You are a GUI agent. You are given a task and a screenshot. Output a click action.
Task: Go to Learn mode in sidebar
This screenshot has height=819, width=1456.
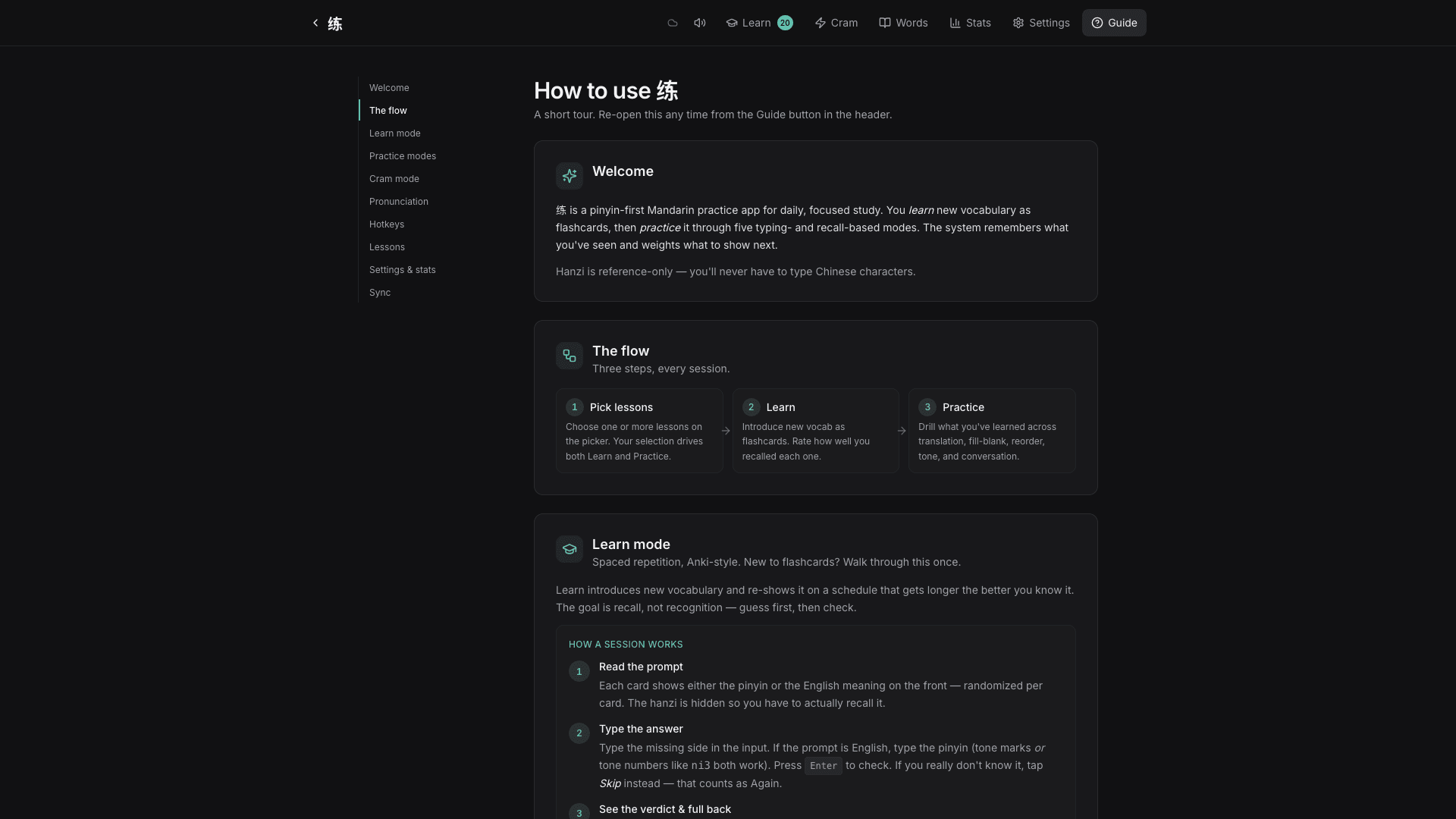395,133
